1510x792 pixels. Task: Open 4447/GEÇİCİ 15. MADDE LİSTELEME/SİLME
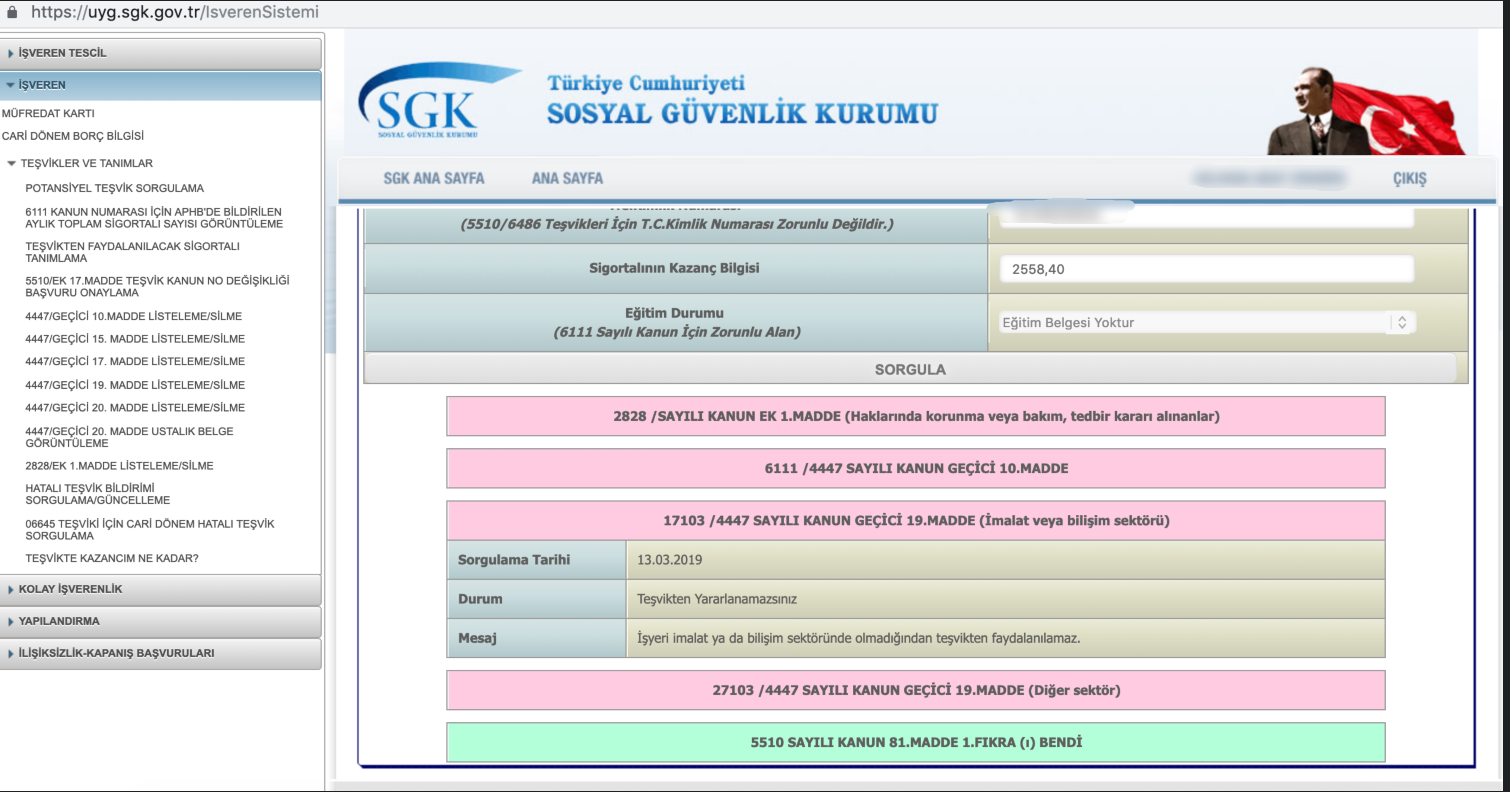135,339
